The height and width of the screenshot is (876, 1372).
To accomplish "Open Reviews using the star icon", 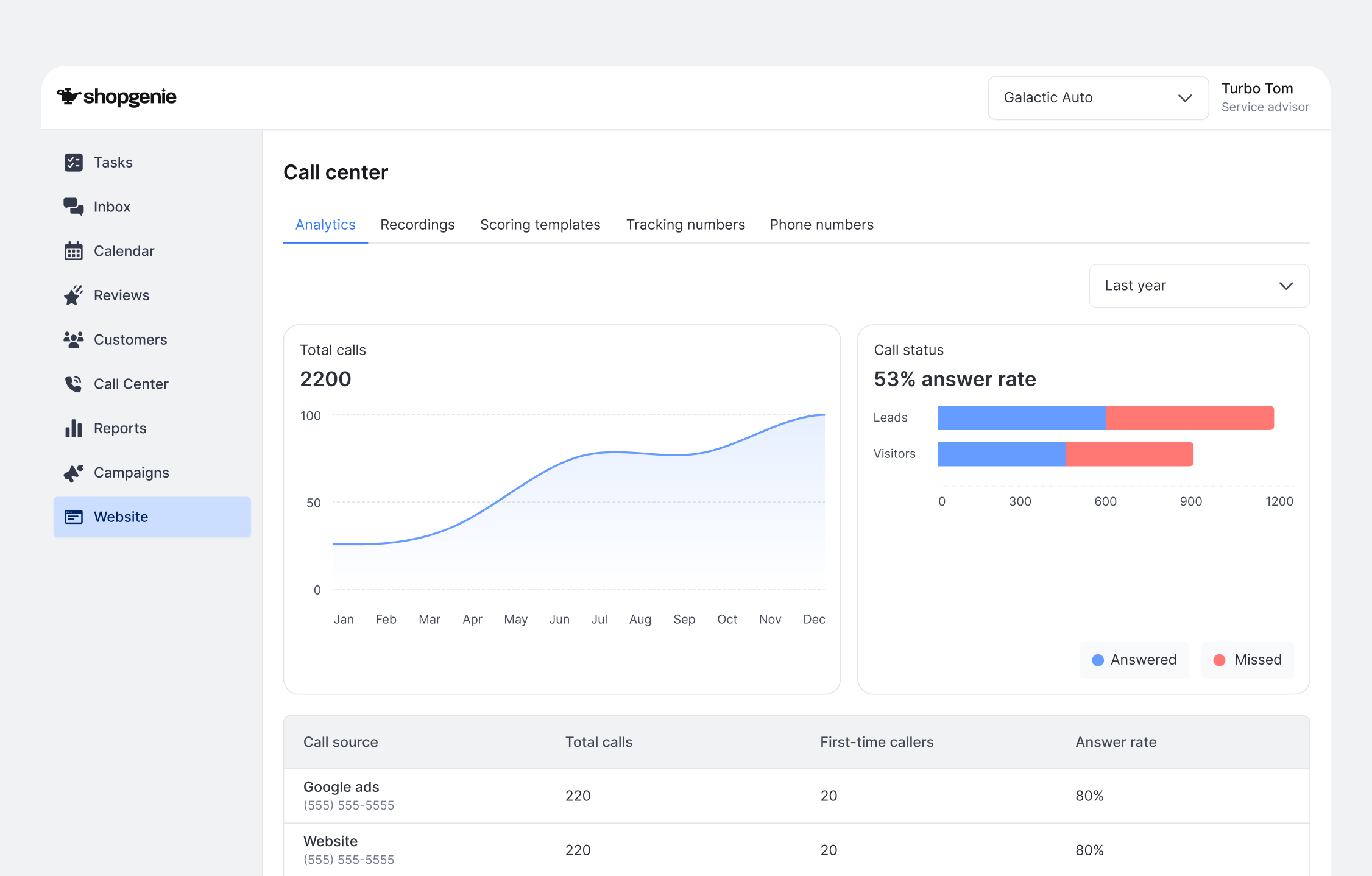I will (x=73, y=295).
